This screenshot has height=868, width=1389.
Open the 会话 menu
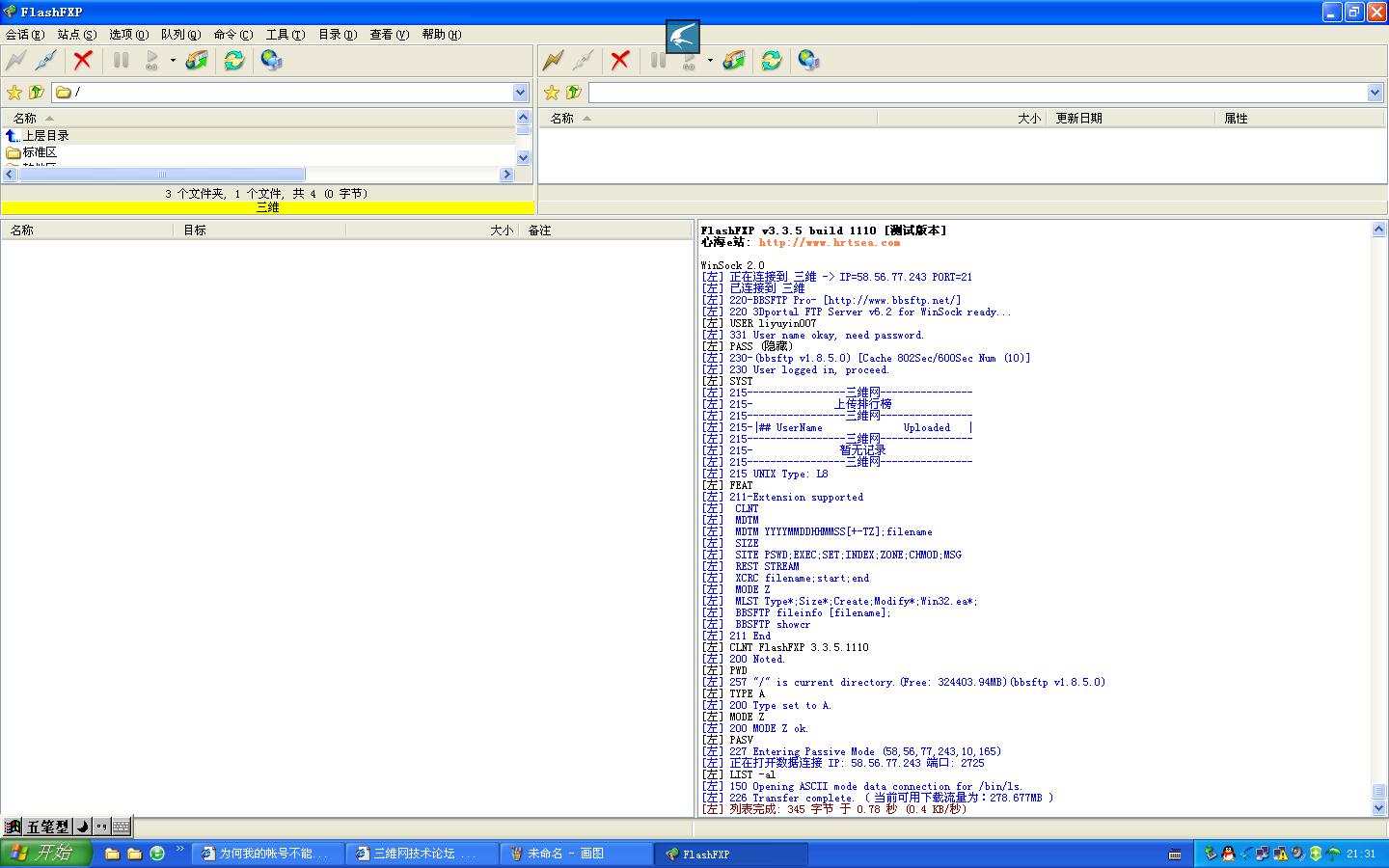click(25, 35)
